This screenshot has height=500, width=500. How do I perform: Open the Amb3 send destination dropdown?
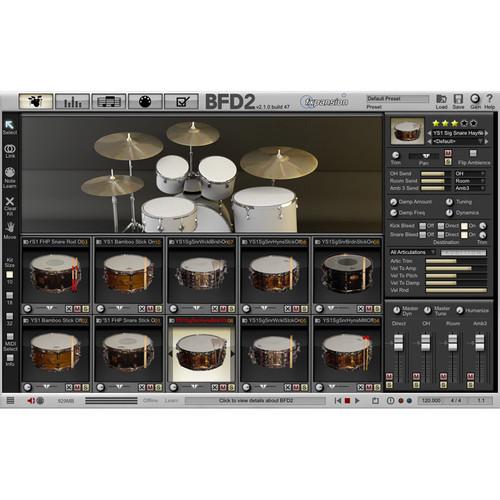470,188
